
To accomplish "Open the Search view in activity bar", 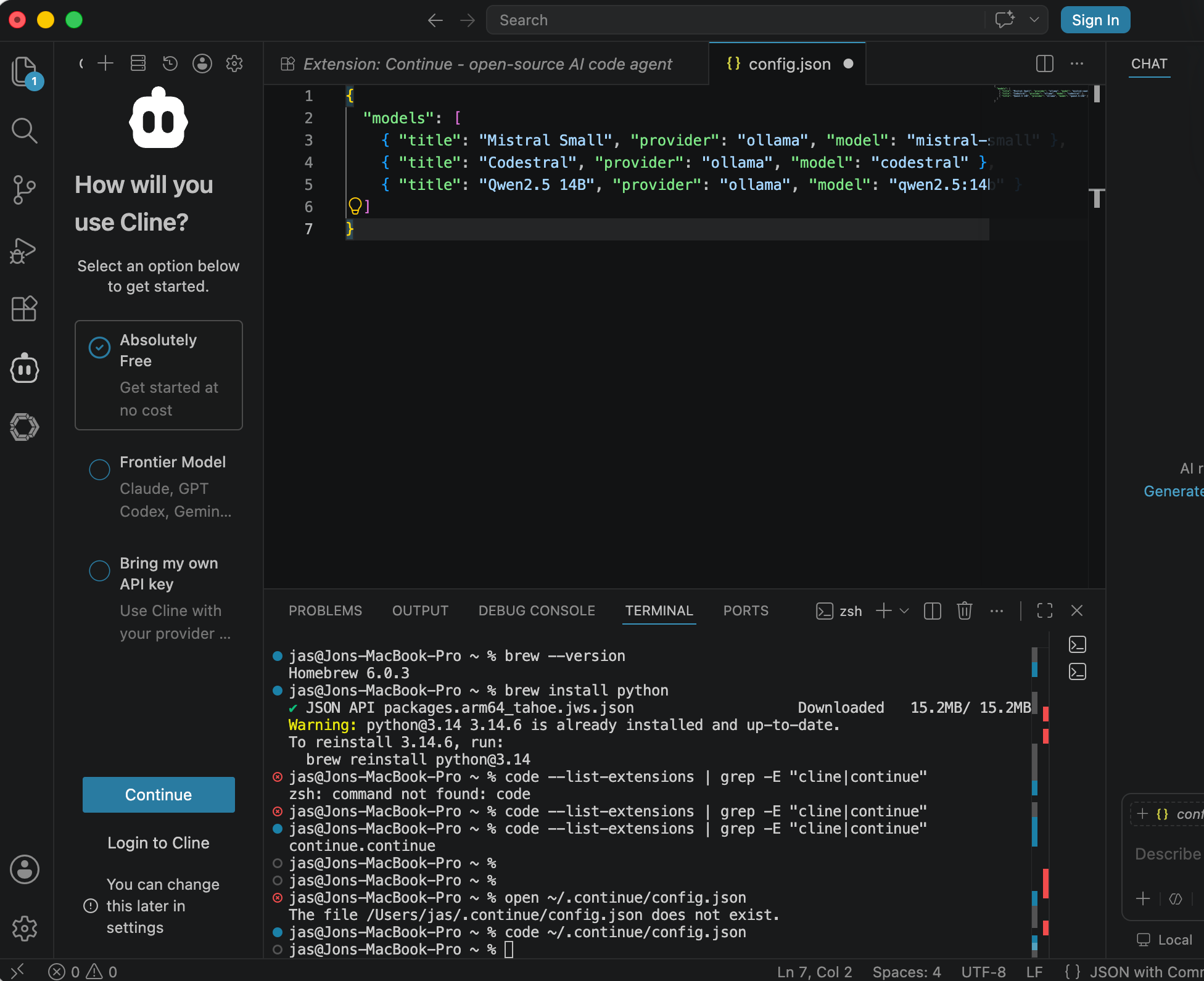I will [x=25, y=131].
